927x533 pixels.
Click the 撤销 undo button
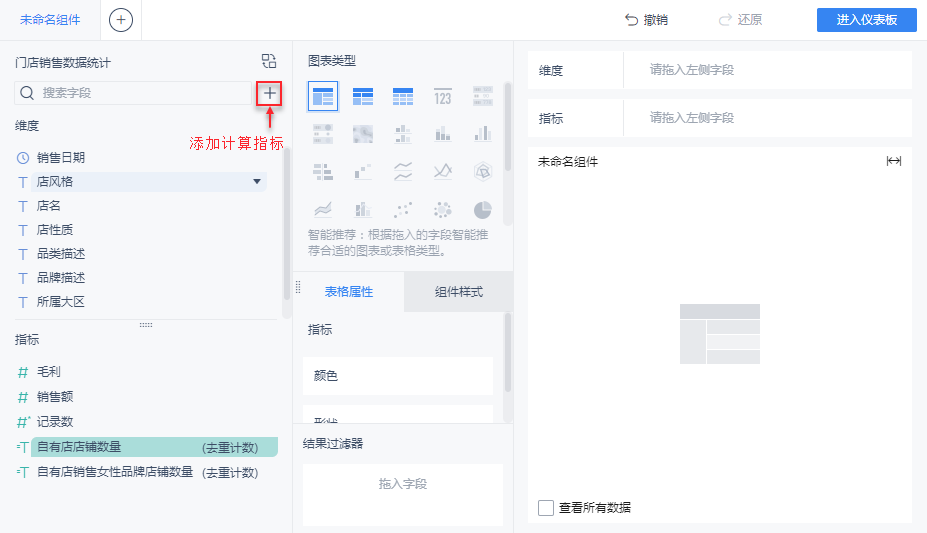646,20
